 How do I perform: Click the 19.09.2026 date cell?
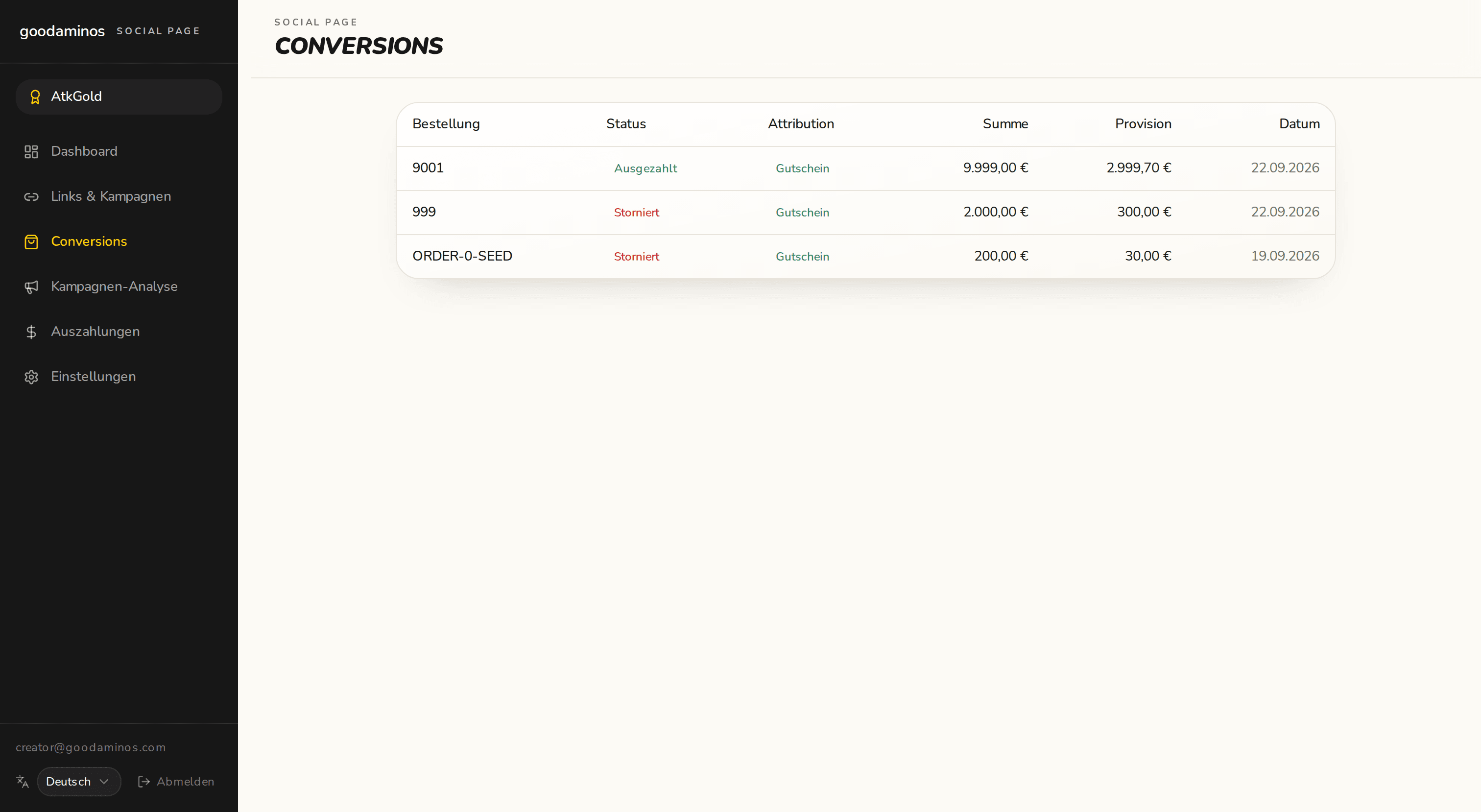point(1285,256)
